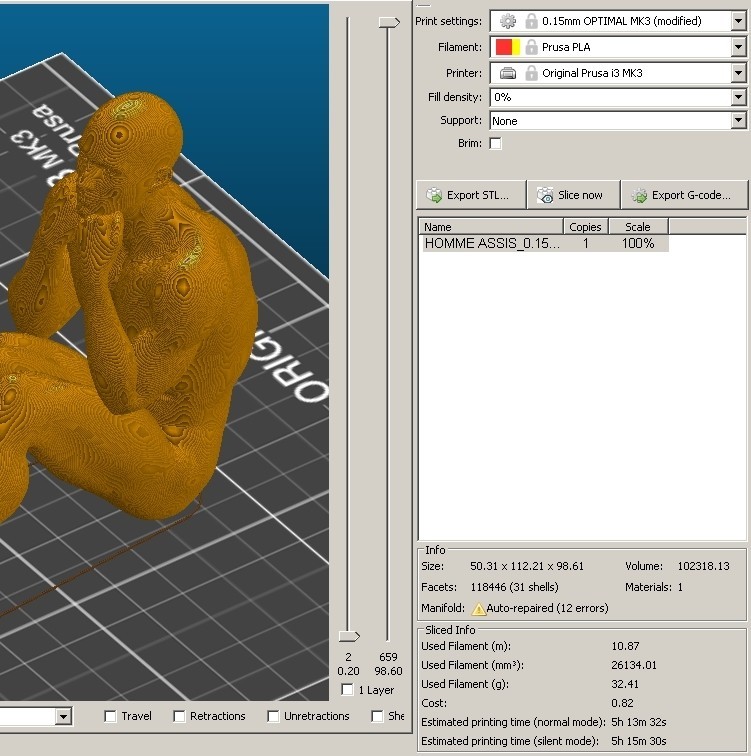Enable the Retractions checkbox

click(x=179, y=716)
